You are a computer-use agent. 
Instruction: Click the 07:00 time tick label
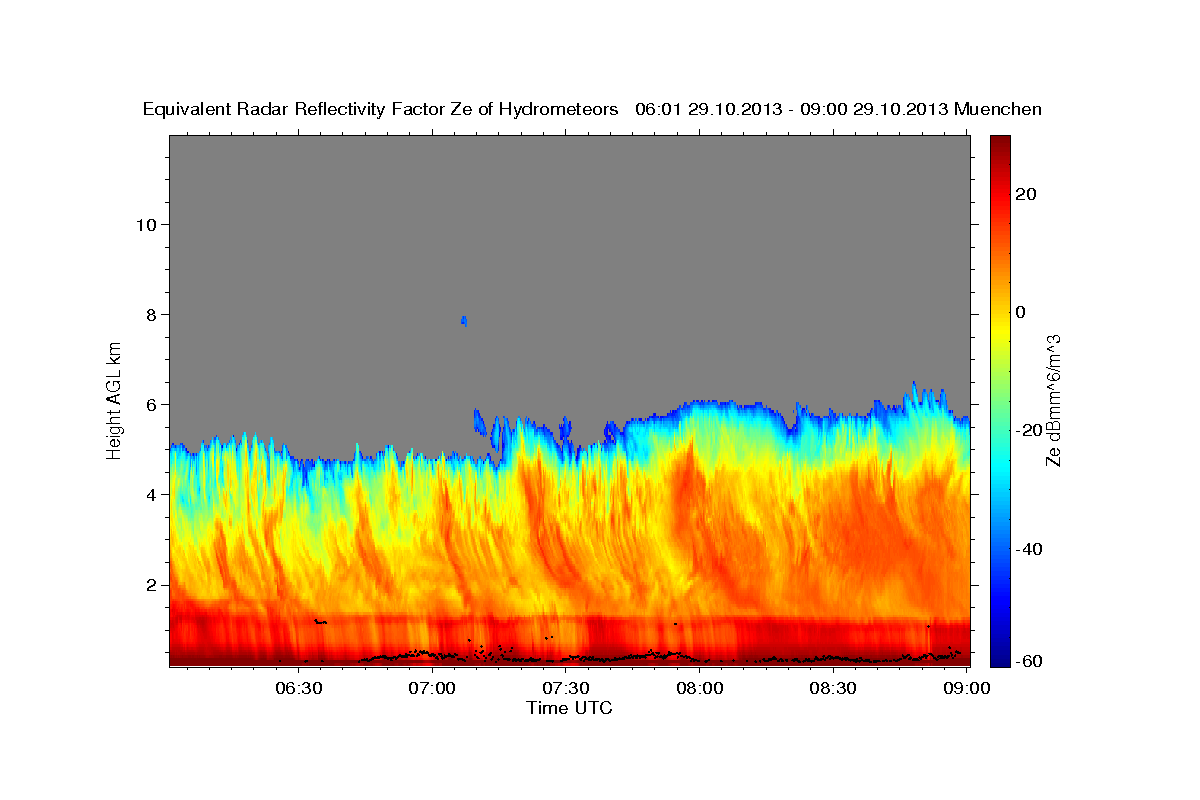433,688
